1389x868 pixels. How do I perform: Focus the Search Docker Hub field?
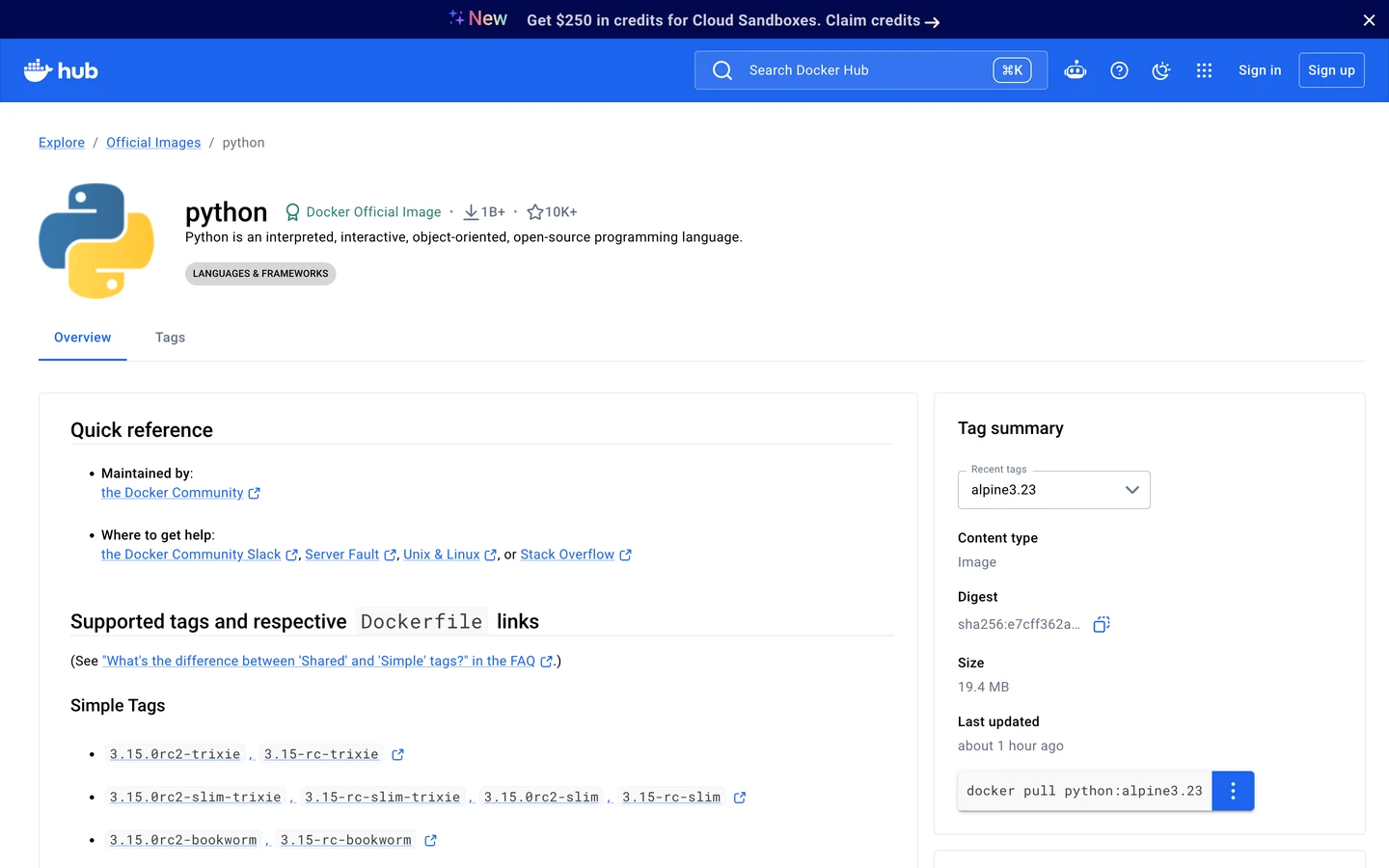(x=871, y=70)
